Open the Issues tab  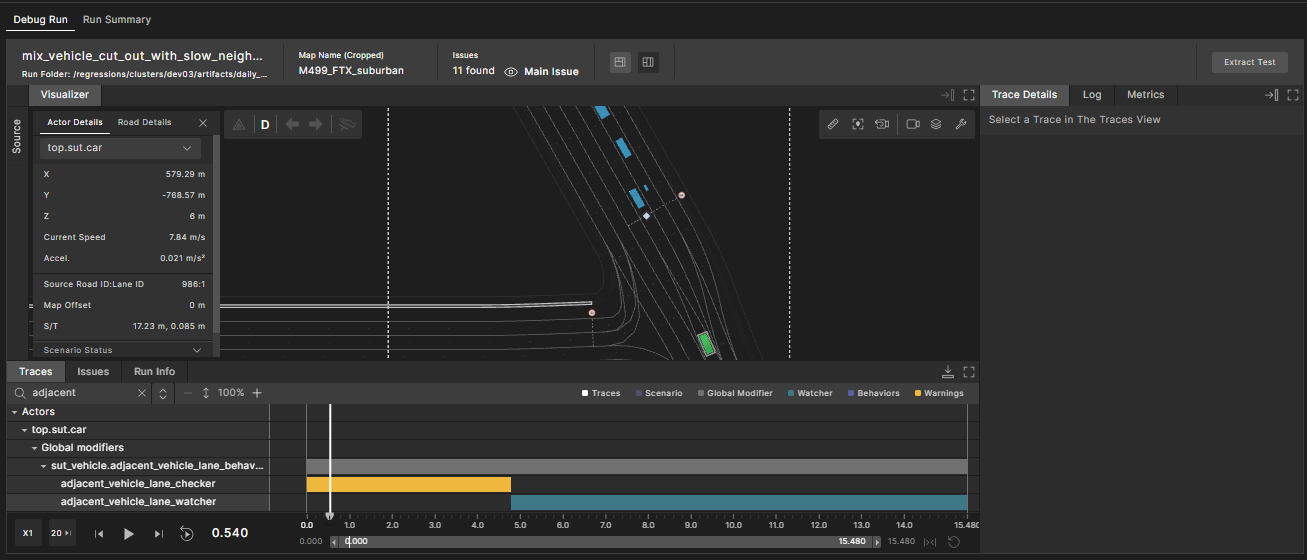93,371
